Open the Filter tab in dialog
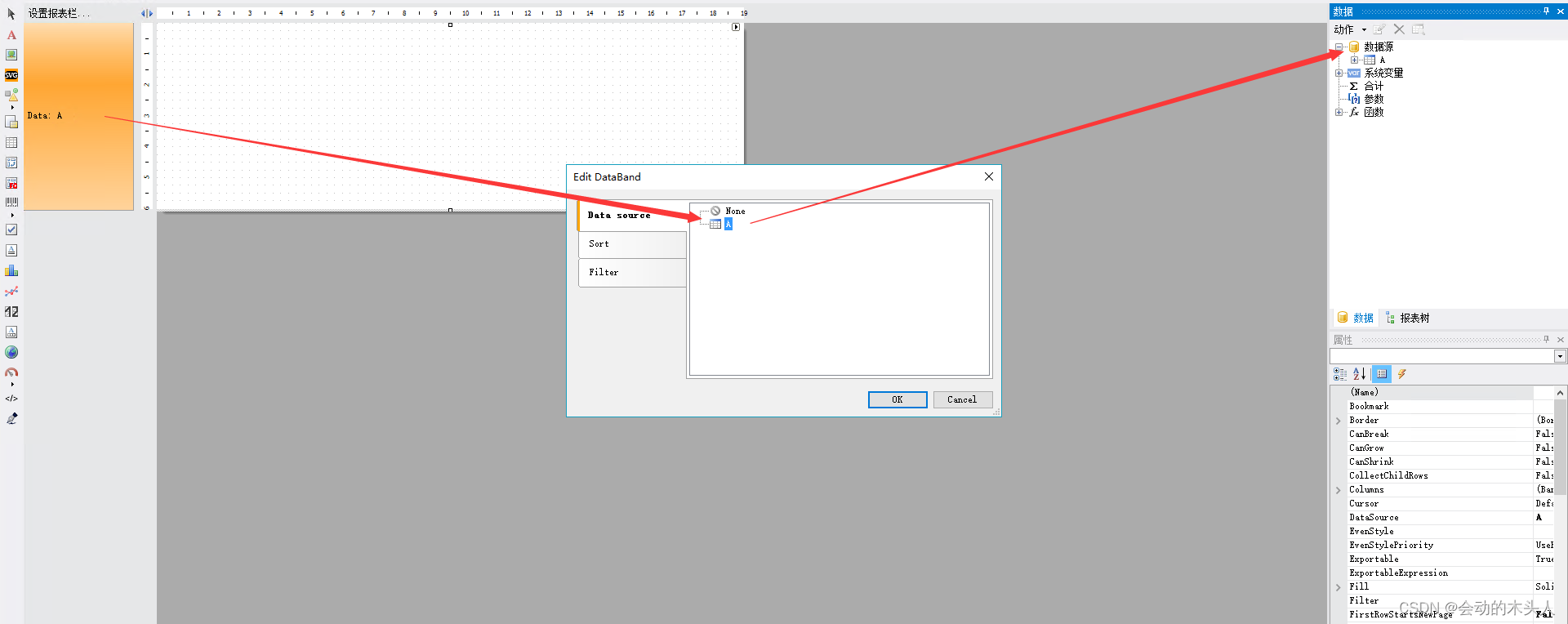The width and height of the screenshot is (1568, 624). pos(633,273)
